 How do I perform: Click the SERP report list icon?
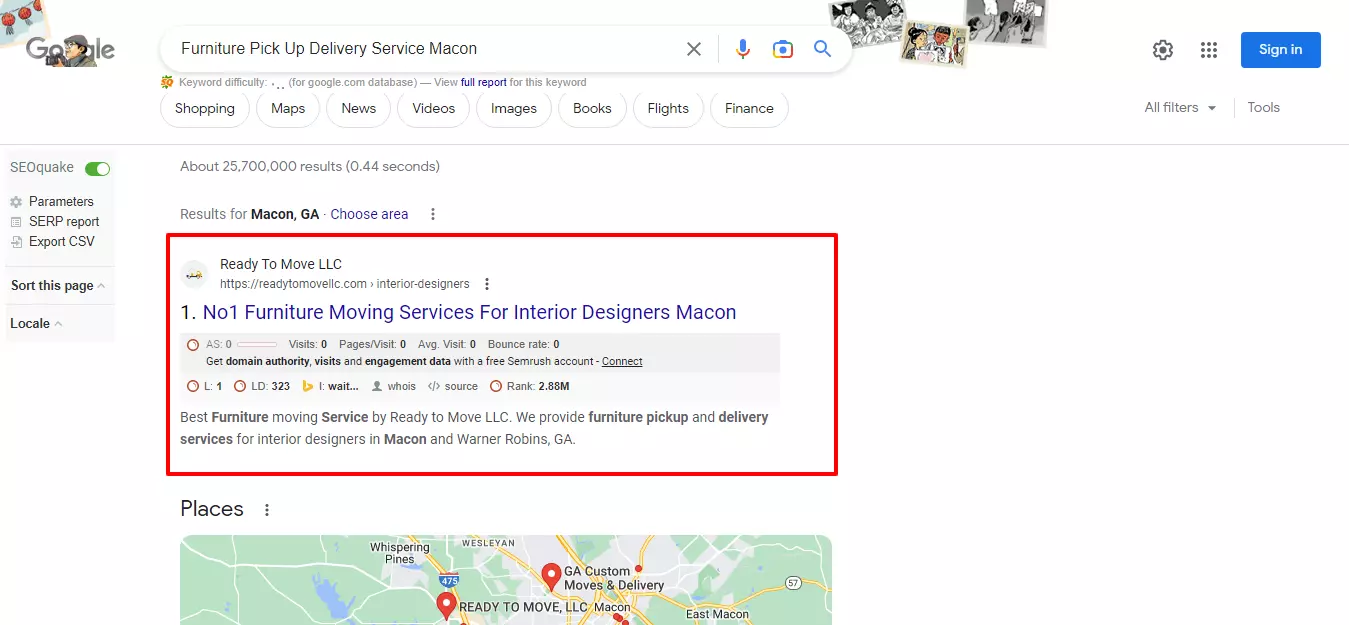(x=16, y=222)
